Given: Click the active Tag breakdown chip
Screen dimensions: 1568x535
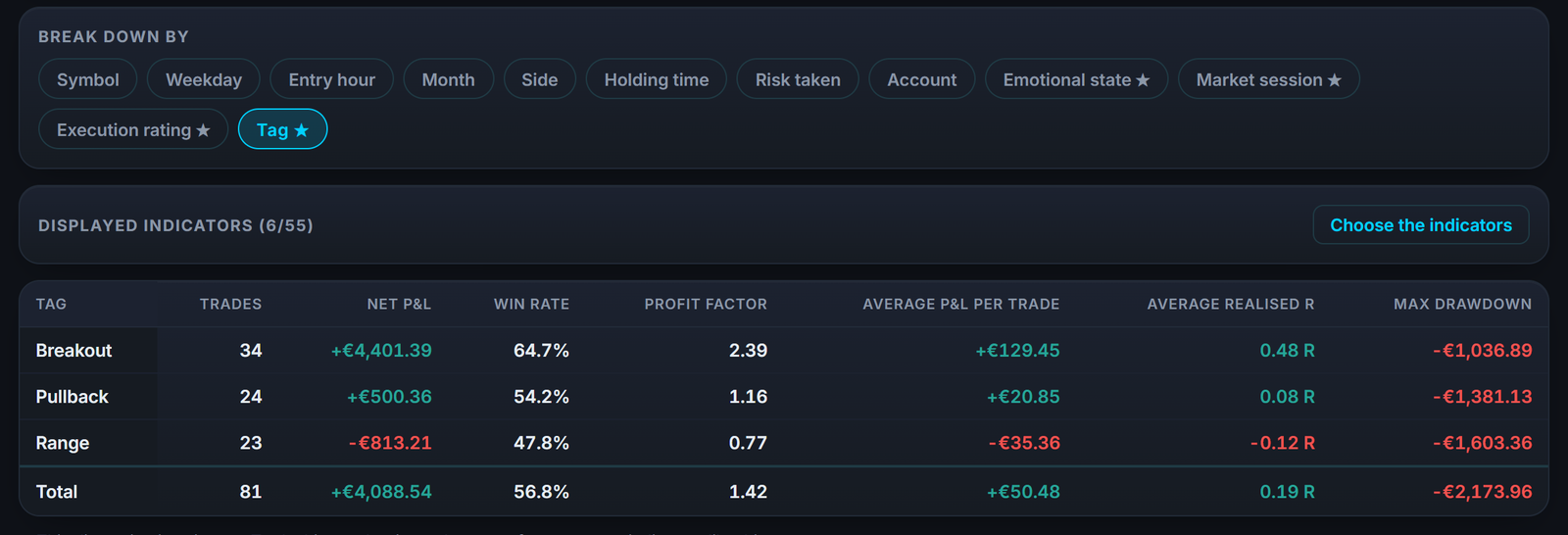Looking at the screenshot, I should [282, 129].
